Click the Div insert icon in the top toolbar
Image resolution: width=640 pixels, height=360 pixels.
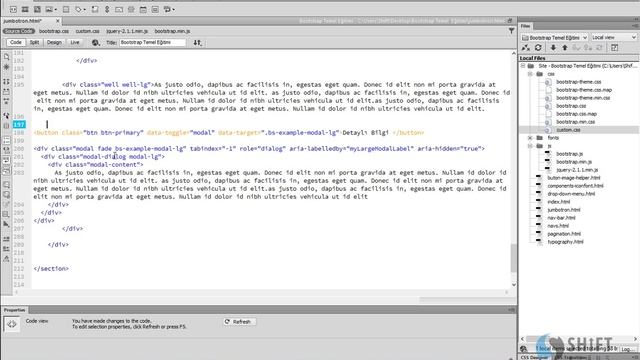(13, 9)
